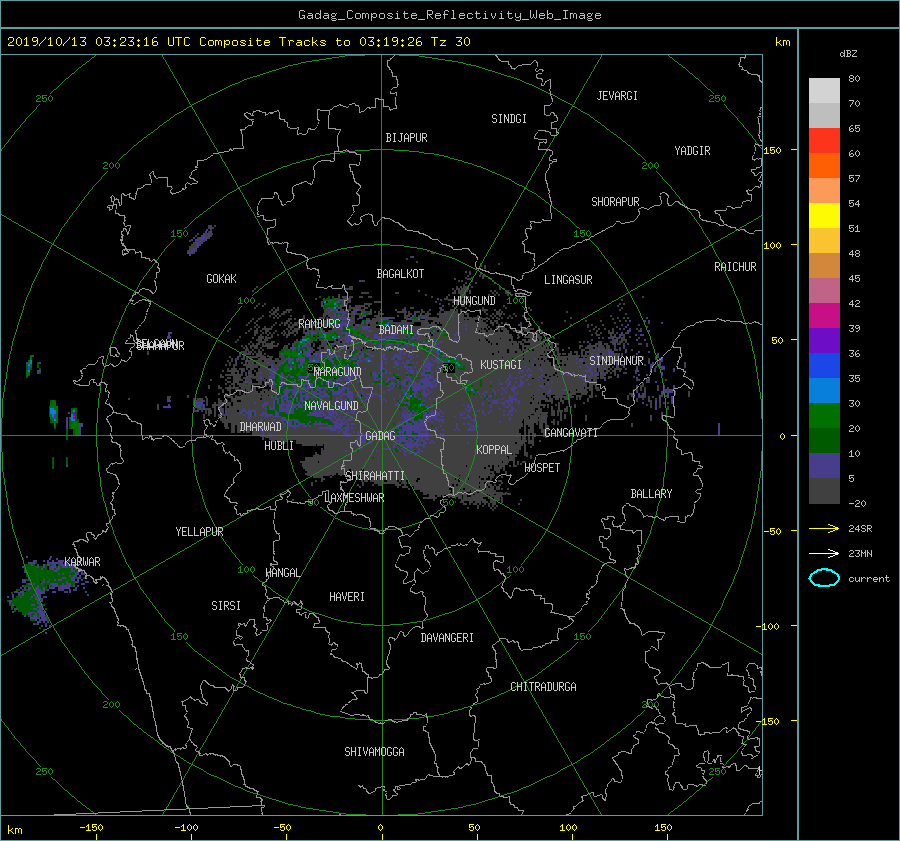Click the BADAMI city label
Screen dimensions: 900x841
pyautogui.click(x=396, y=330)
